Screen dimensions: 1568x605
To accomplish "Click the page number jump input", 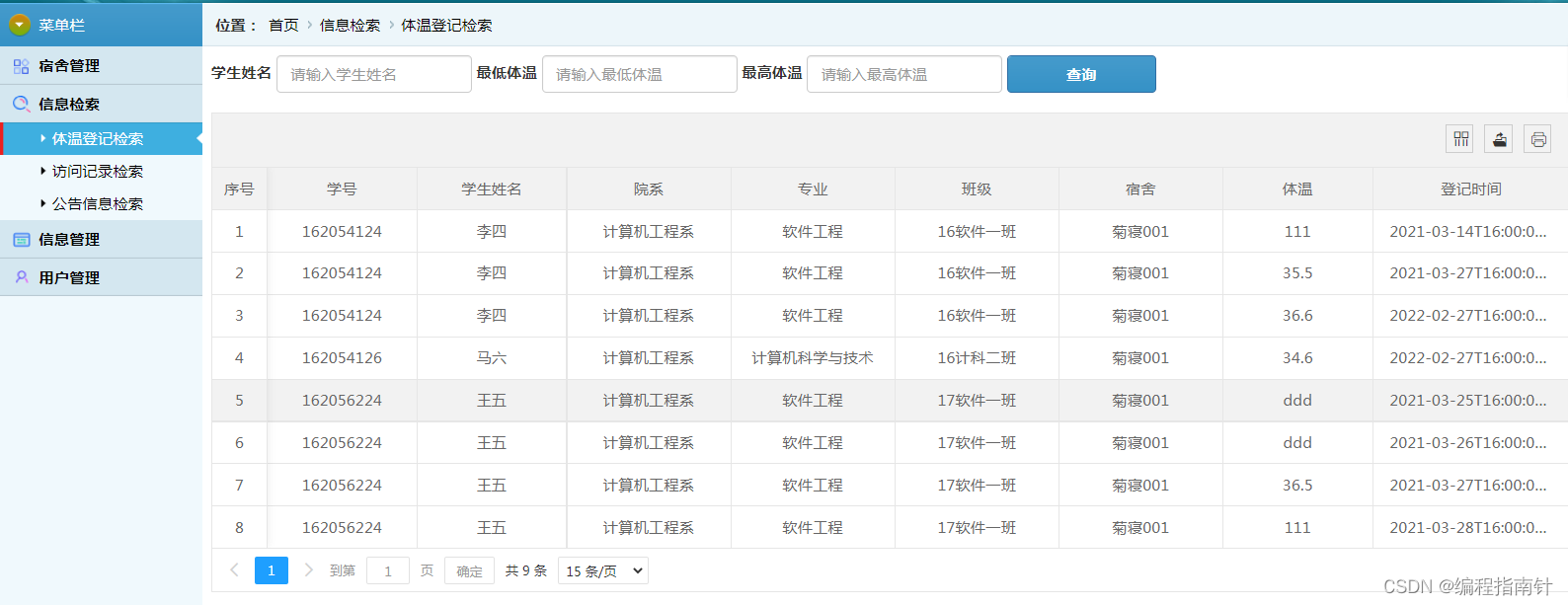I will 388,570.
